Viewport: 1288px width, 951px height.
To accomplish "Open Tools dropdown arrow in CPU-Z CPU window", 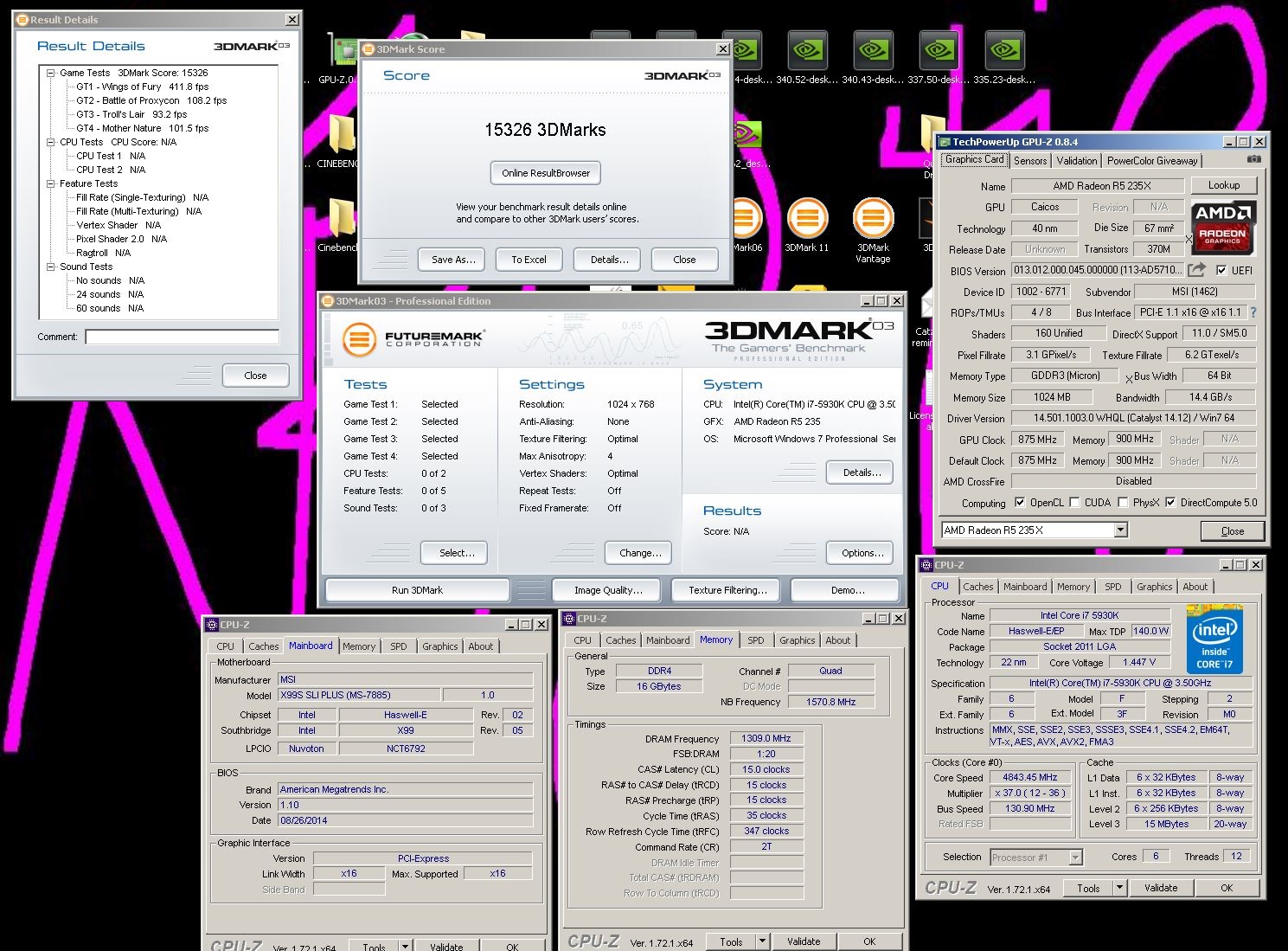I will click(1119, 887).
